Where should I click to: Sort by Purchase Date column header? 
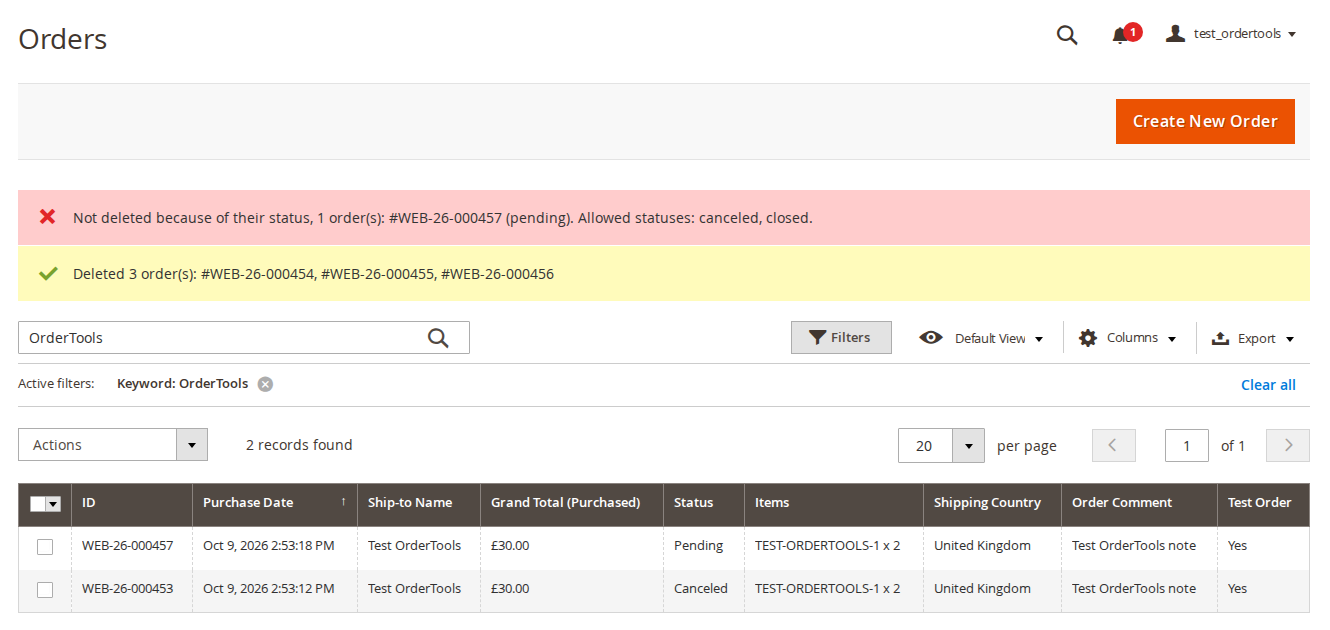(275, 504)
